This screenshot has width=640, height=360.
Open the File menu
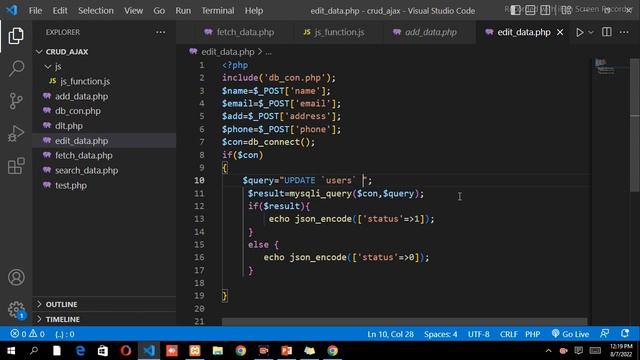[x=35, y=11]
